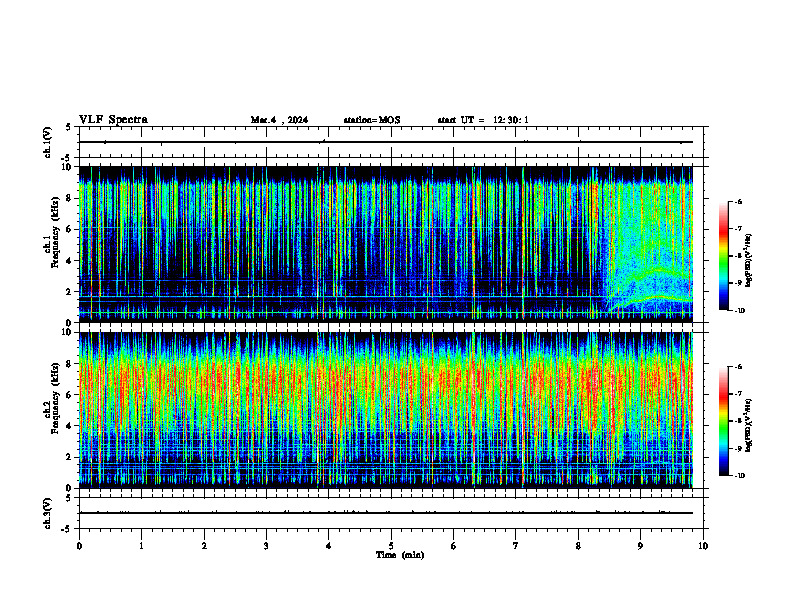Click the ch.1 colorbar "log(PSD)" label
This screenshot has height=612, width=792.
pos(749,261)
